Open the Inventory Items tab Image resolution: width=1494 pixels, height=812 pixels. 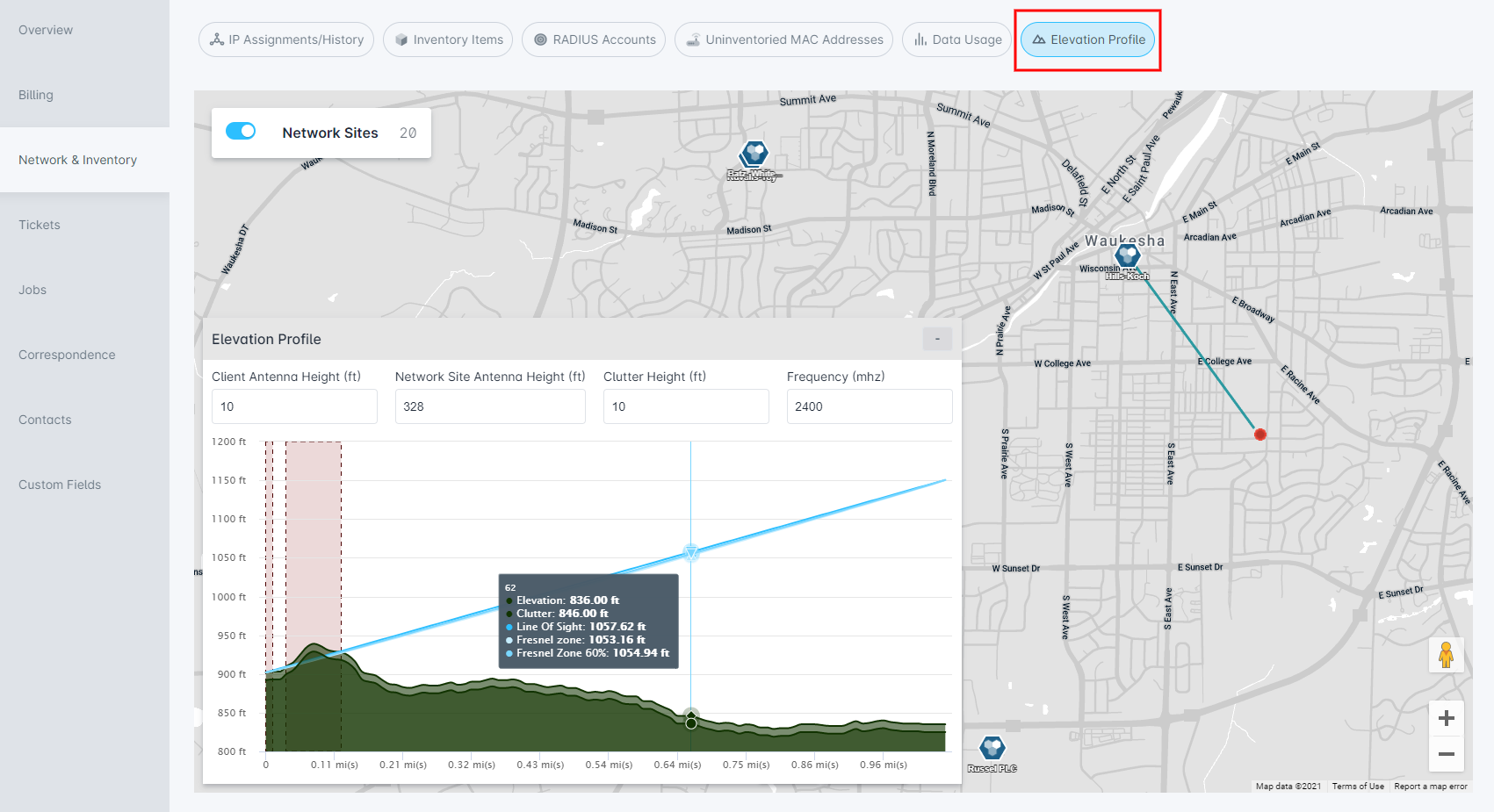(x=448, y=40)
